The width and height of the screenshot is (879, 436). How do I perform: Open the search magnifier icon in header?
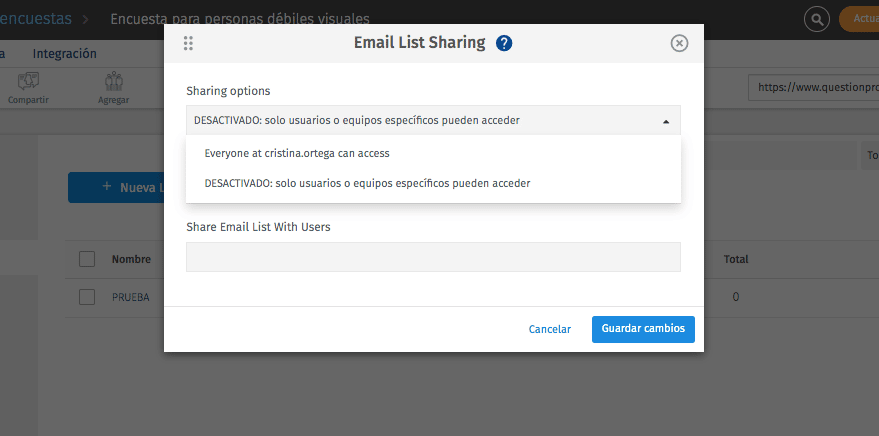[x=817, y=20]
